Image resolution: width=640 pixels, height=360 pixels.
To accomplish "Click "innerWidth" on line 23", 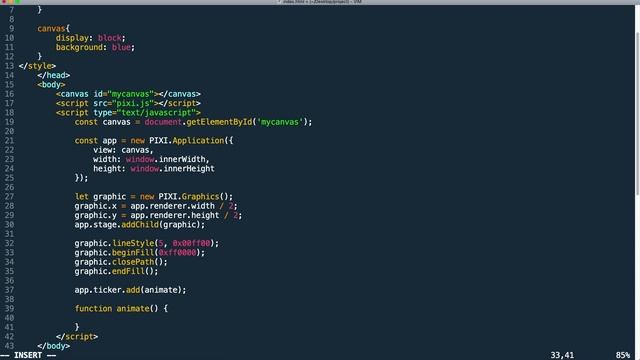I will (182, 159).
